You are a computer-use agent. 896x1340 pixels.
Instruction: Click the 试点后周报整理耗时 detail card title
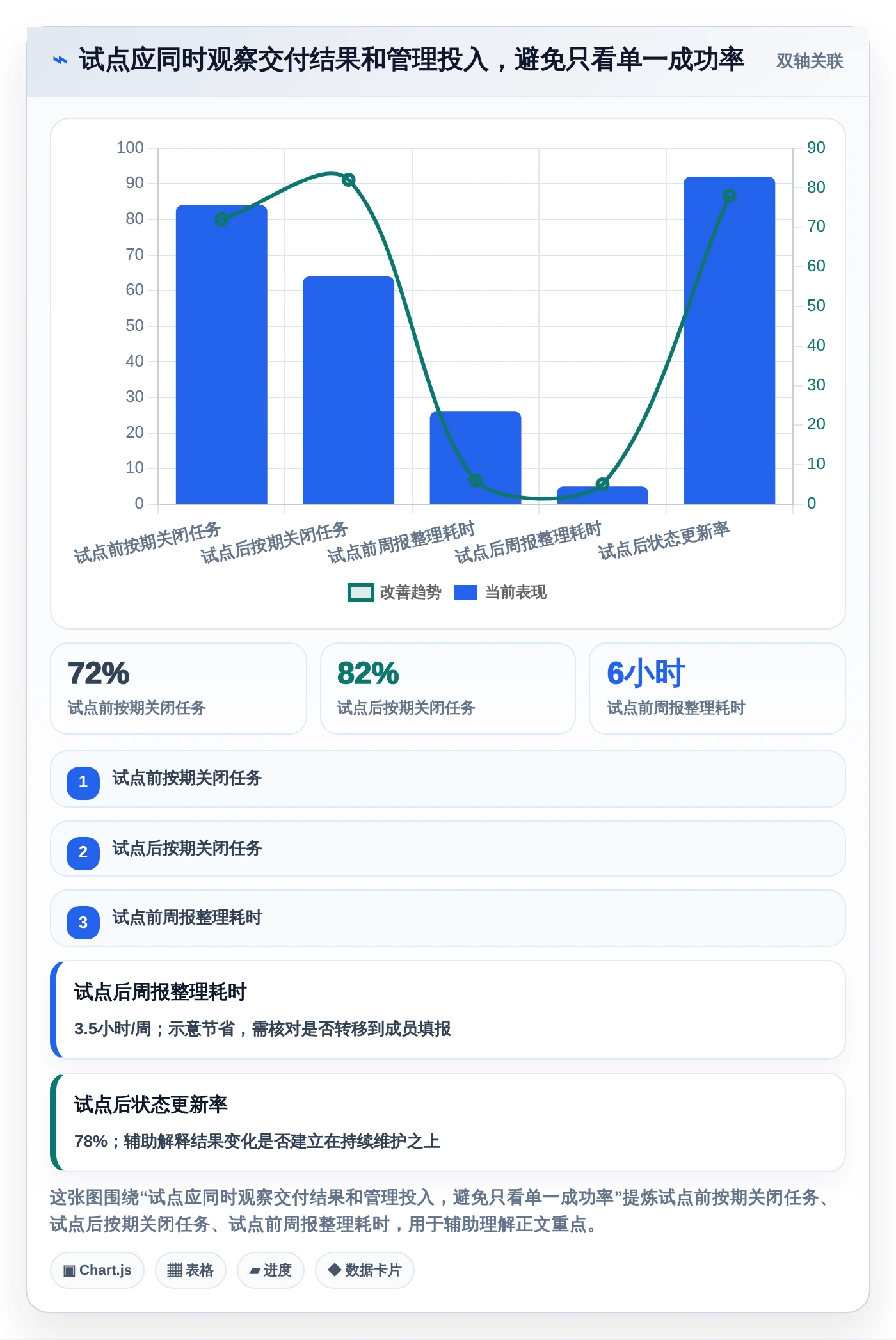(x=161, y=993)
